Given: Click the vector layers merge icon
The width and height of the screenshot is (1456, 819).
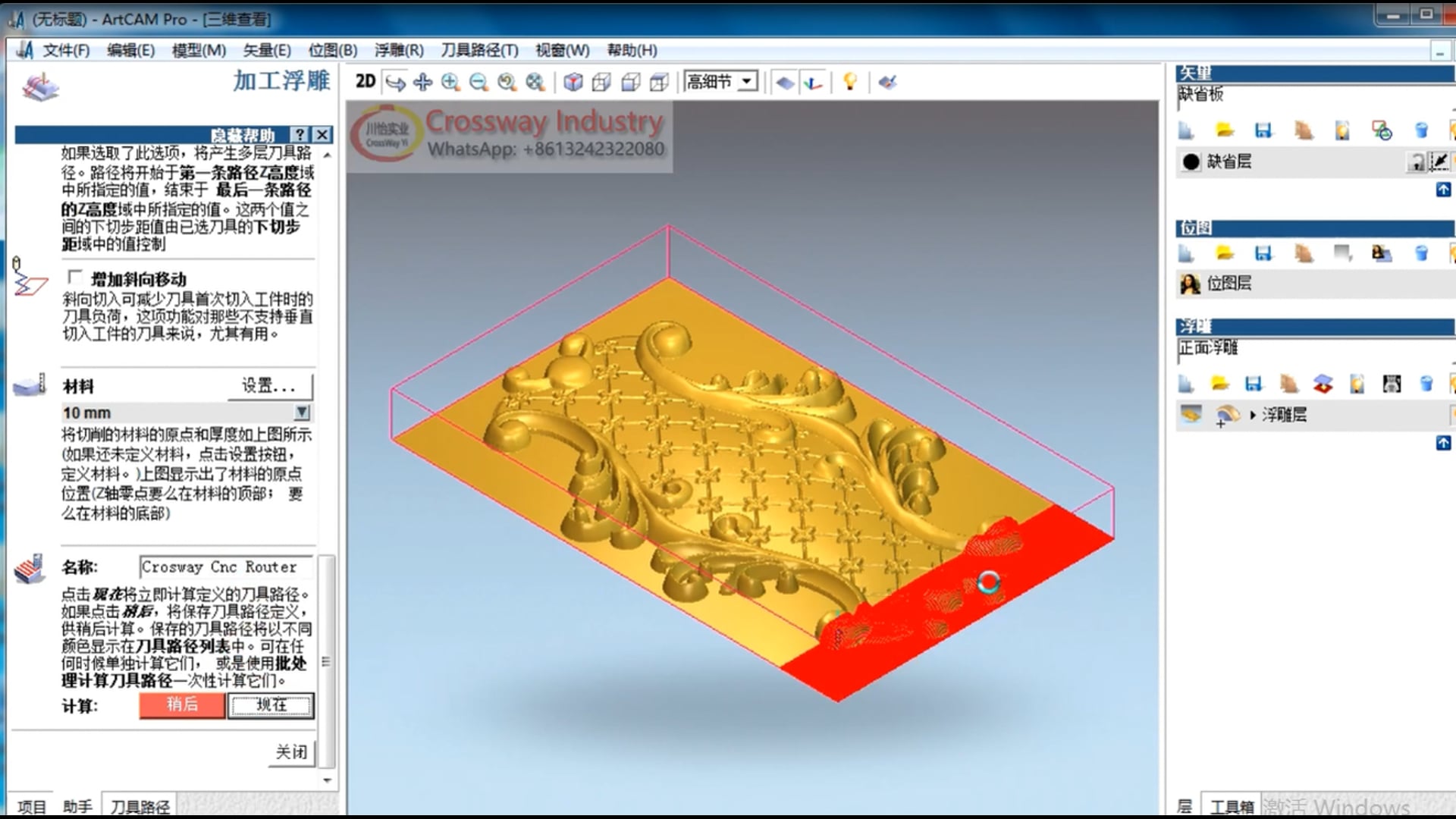Looking at the screenshot, I should pos(1382,130).
